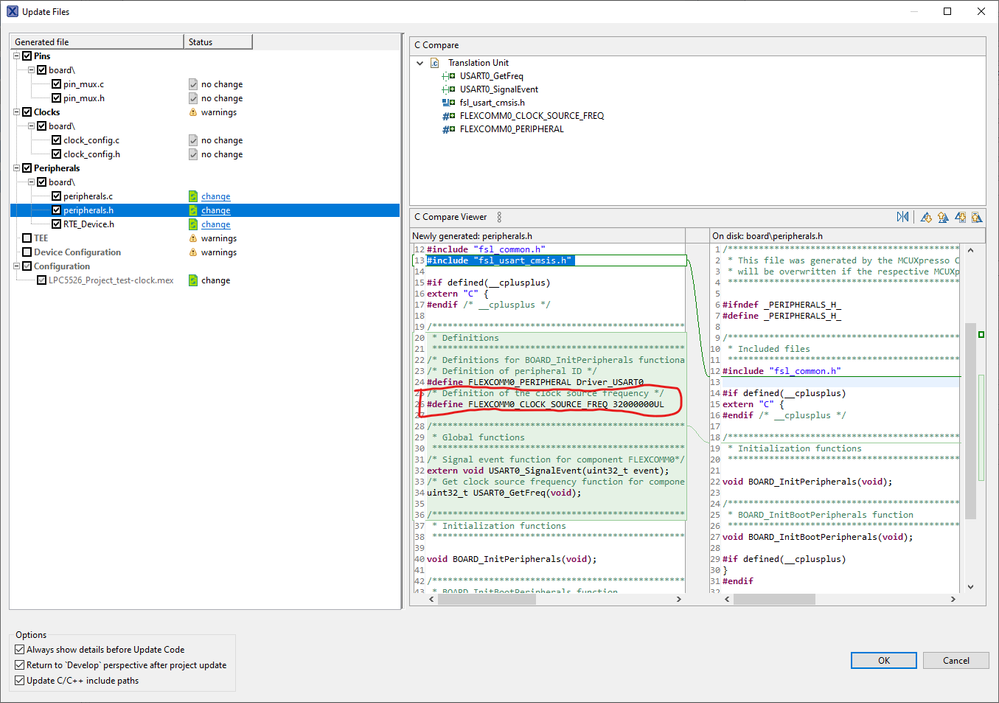Uncheck the Pins group checkbox
The image size is (999, 703).
tap(27, 56)
